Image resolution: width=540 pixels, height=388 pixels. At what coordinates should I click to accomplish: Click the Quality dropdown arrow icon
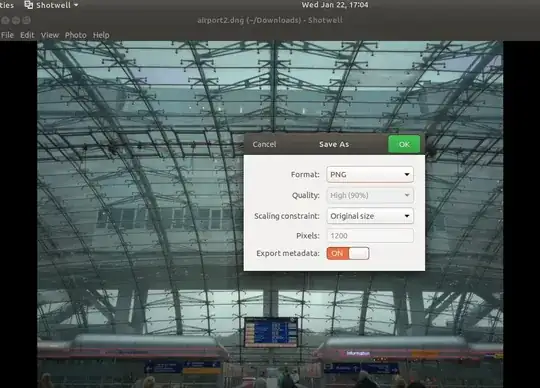point(407,195)
